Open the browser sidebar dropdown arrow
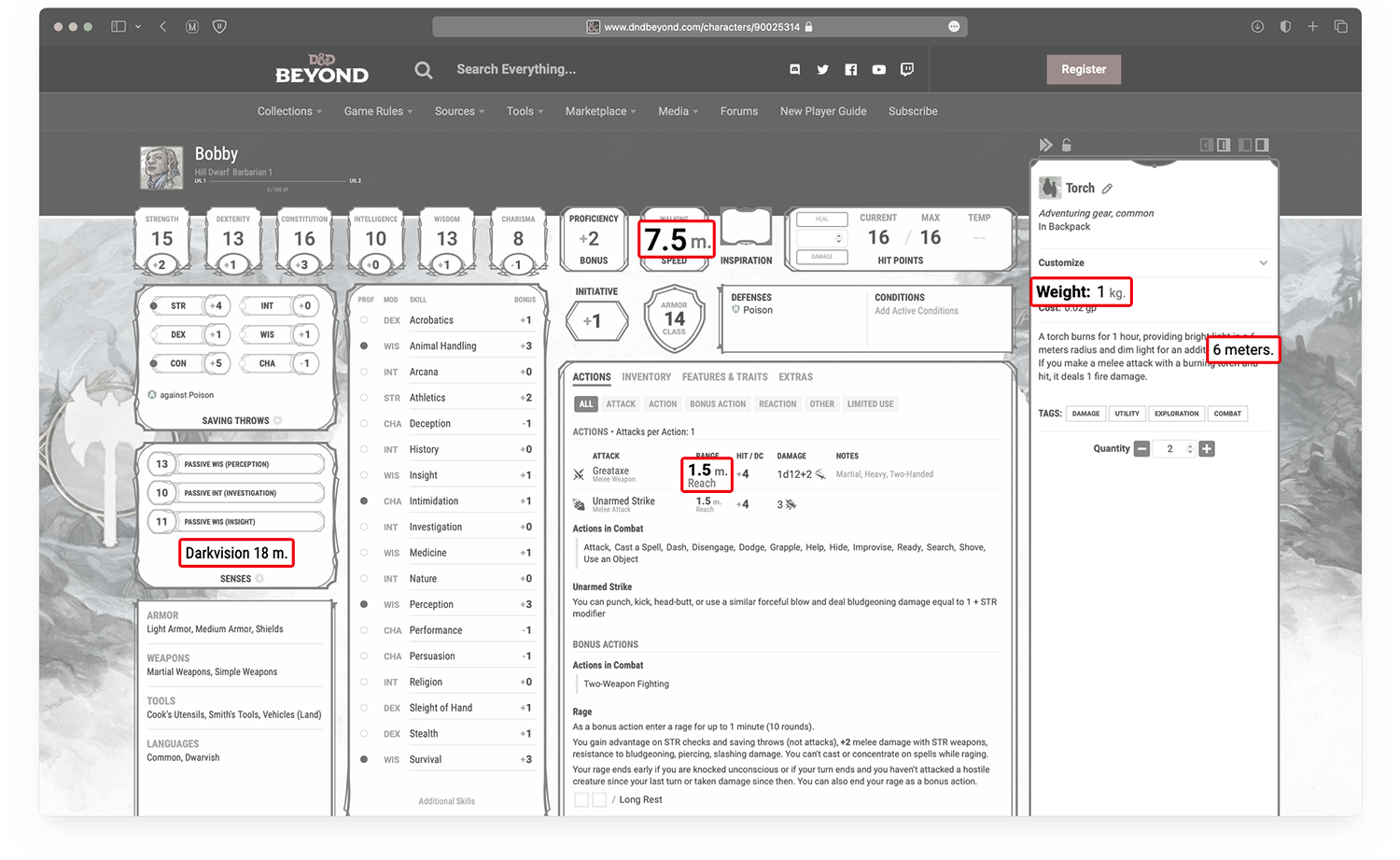 pyautogui.click(x=138, y=26)
